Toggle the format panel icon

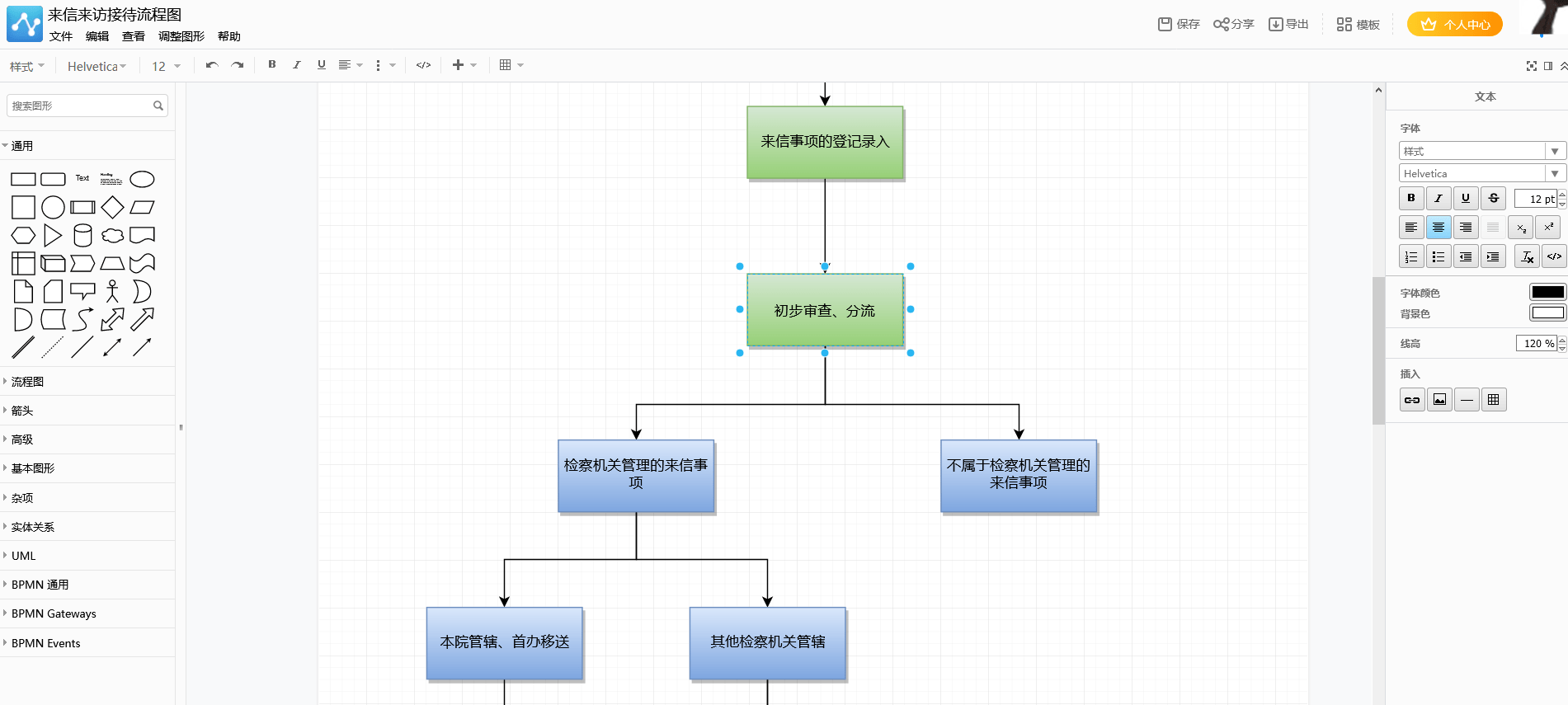[1548, 66]
